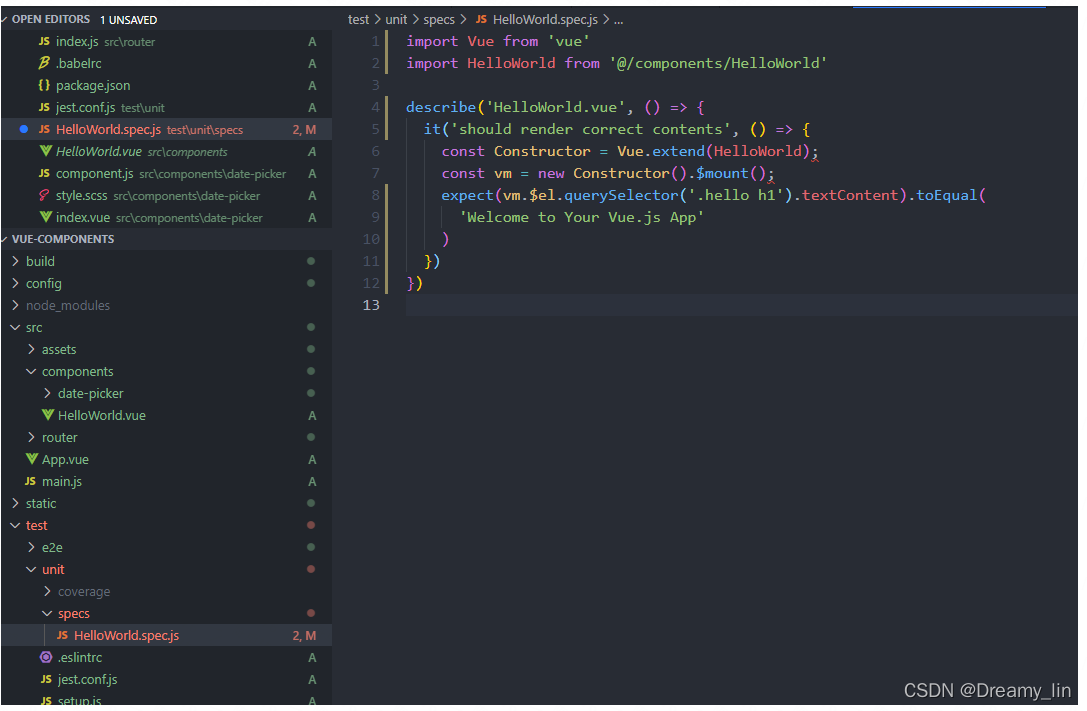Collapse the VUE-COMPONENTS section header
The height and width of the screenshot is (711, 1087).
pyautogui.click(x=5, y=239)
